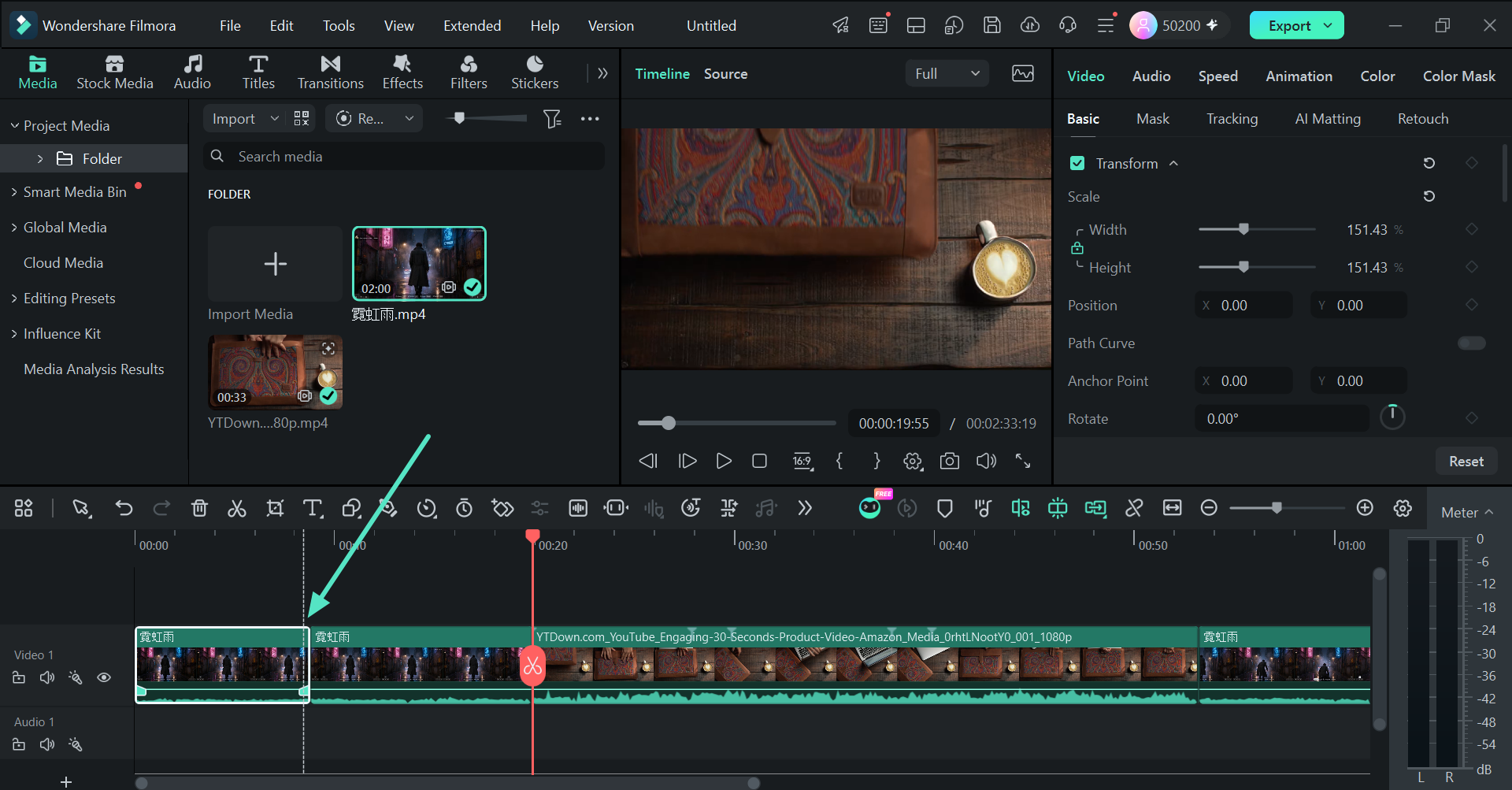Open the Full preview quality dropdown
The height and width of the screenshot is (790, 1512).
tap(947, 74)
